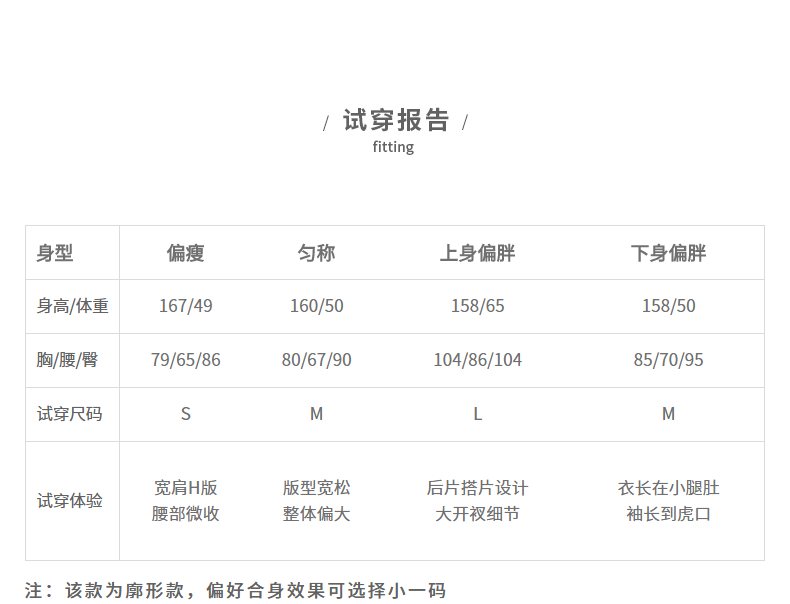The height and width of the screenshot is (604, 790).
Task: Choose the 上身偏胖 column header
Action: [x=477, y=253]
